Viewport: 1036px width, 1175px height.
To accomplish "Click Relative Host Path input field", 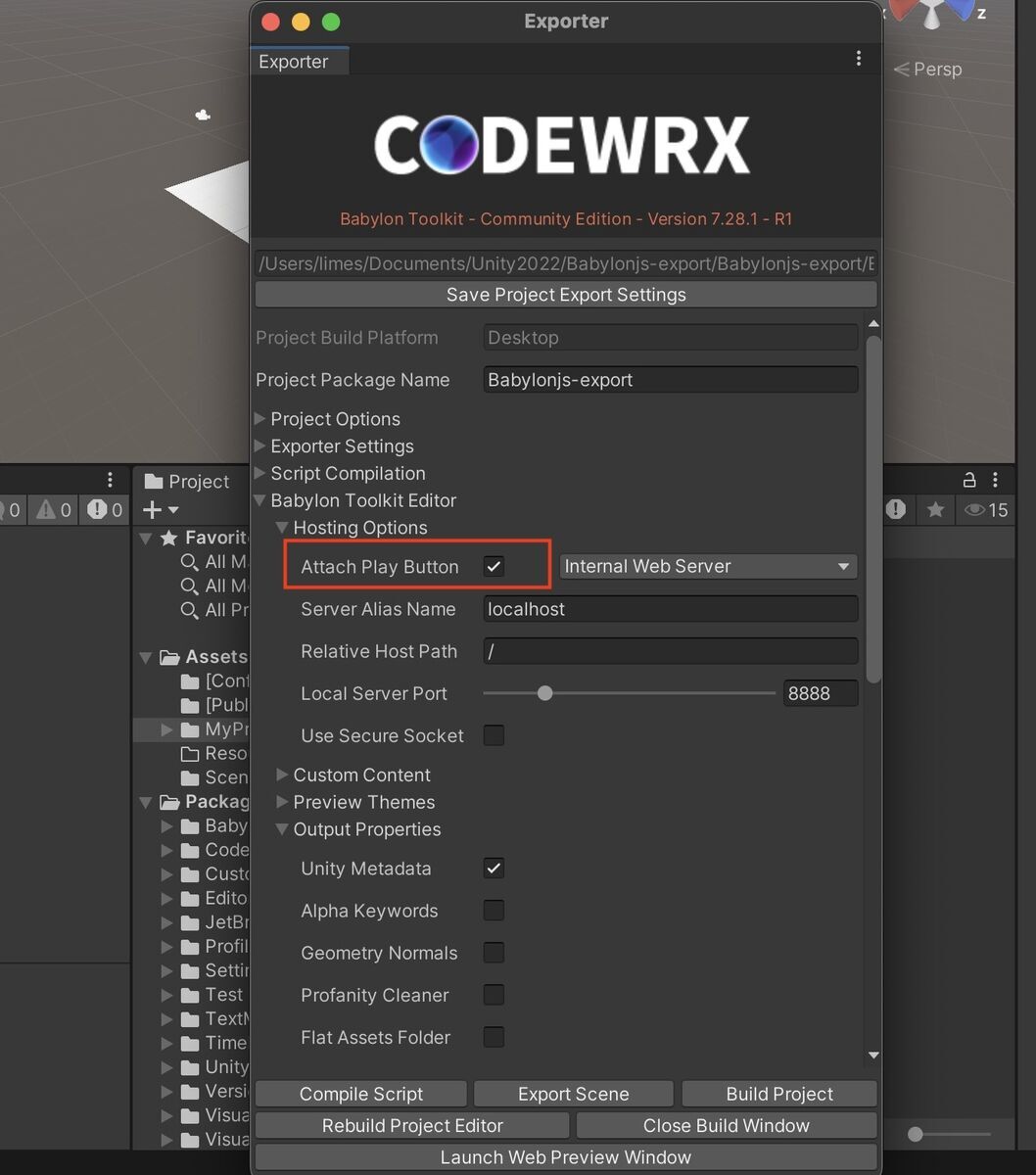I will pyautogui.click(x=671, y=651).
